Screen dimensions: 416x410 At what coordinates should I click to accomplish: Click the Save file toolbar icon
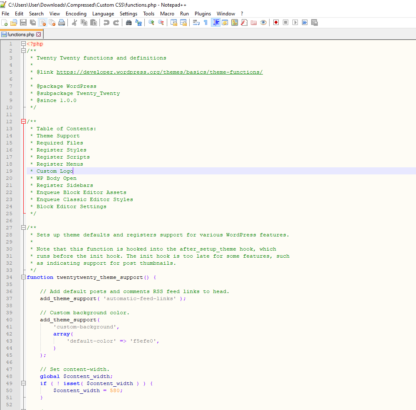pos(23,23)
